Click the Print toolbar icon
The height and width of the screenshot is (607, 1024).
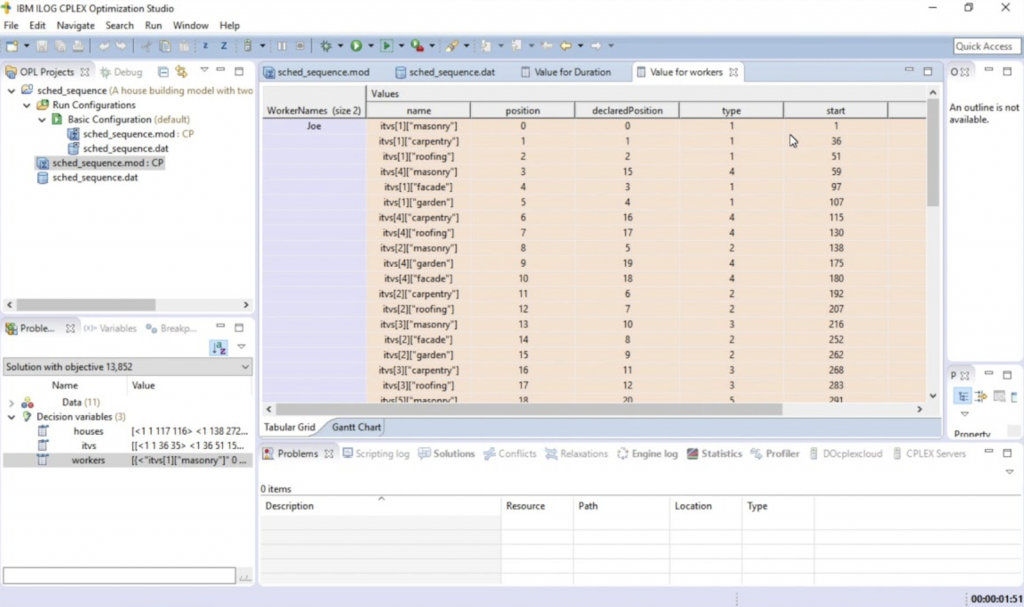[x=78, y=46]
